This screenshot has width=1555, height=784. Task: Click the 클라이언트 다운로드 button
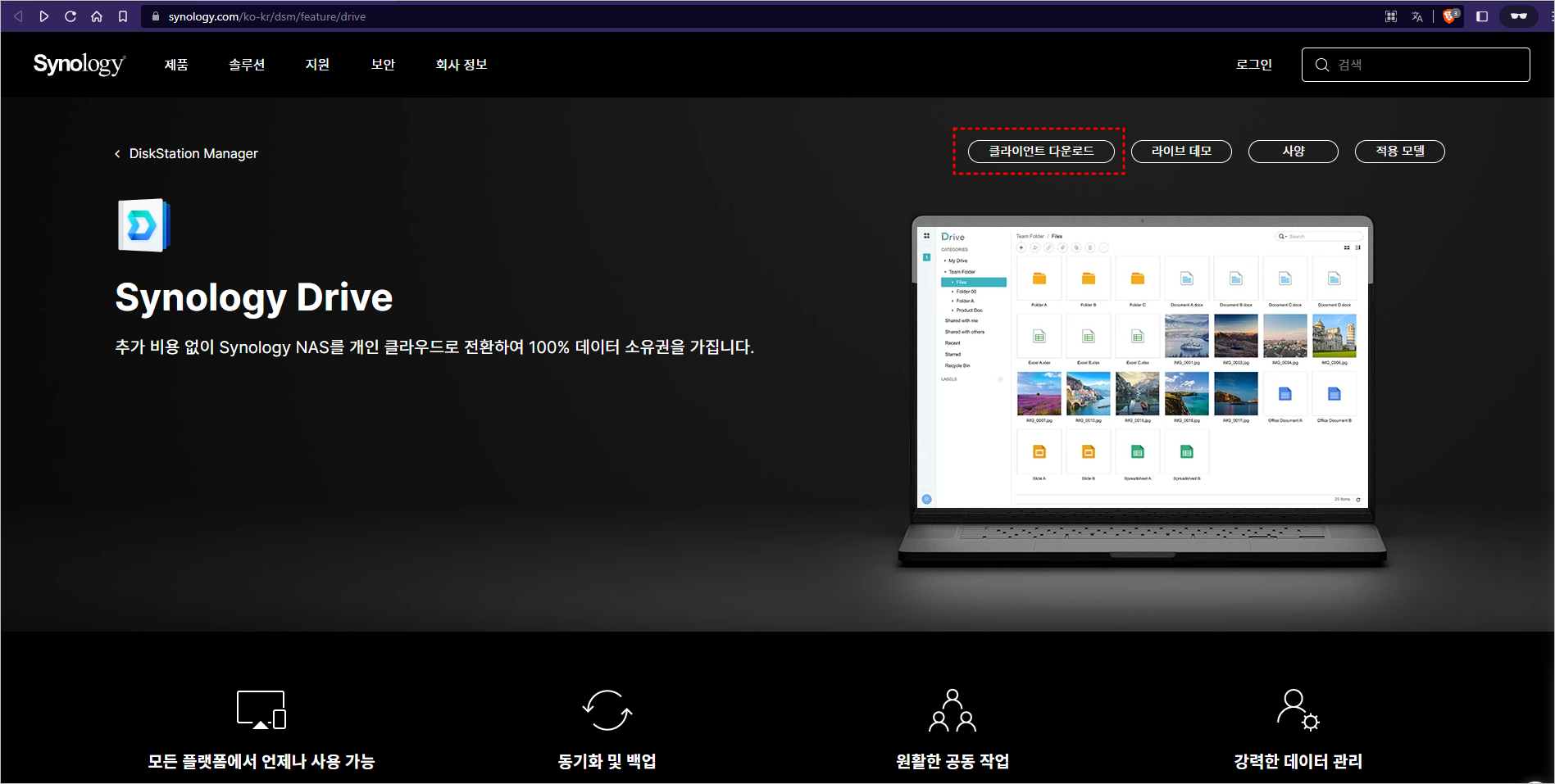pos(1039,152)
